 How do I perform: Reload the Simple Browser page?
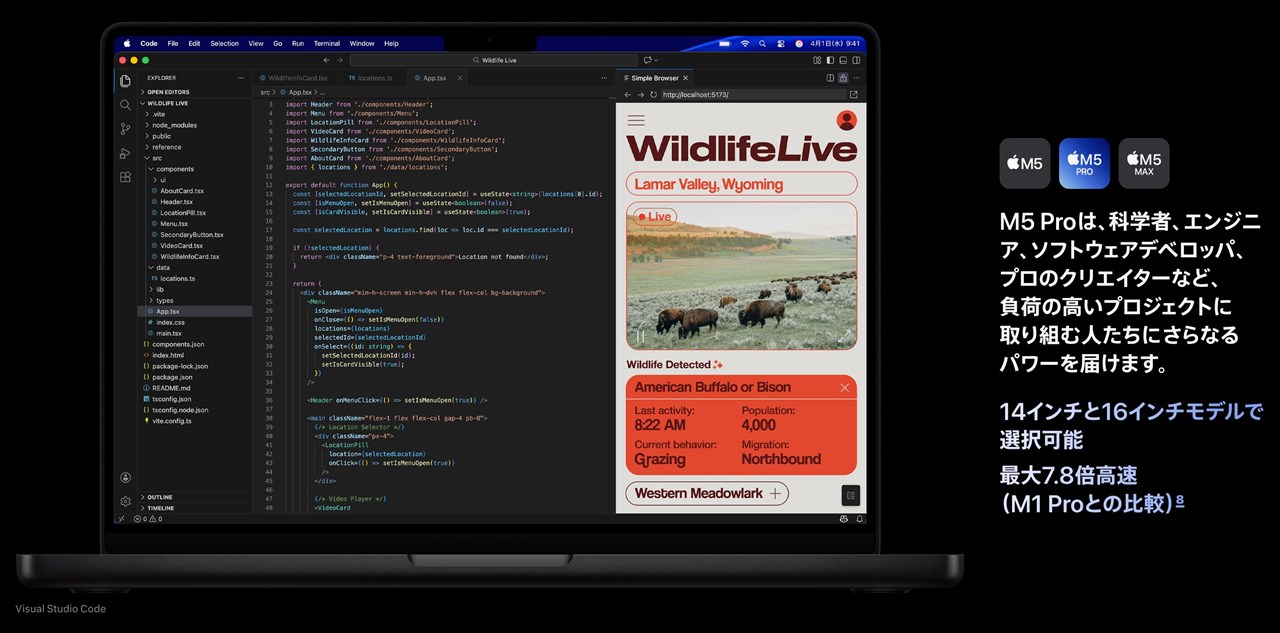click(653, 95)
